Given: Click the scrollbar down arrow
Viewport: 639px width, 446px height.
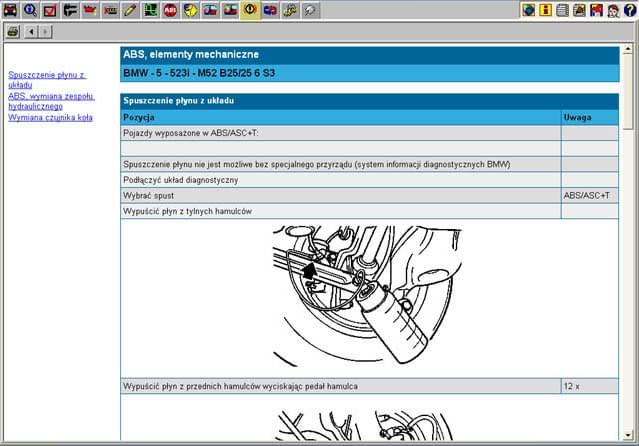Looking at the screenshot, I should tap(628, 435).
